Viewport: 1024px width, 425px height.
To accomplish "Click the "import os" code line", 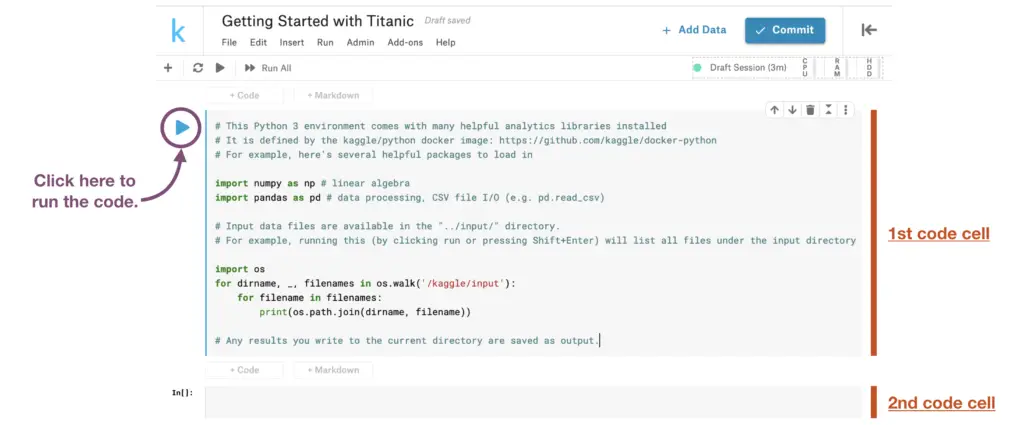I will click(240, 269).
